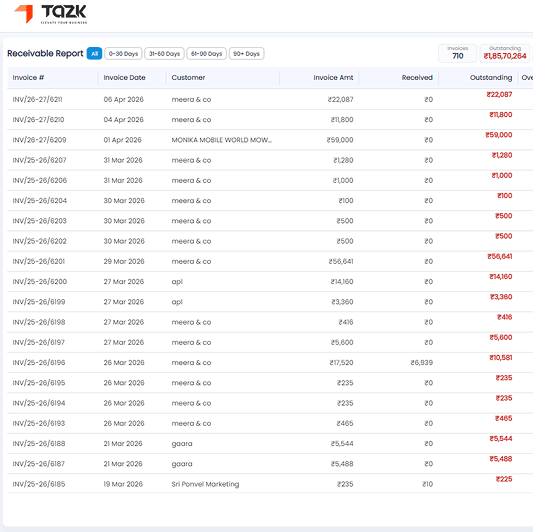Click outstanding amount ₹59,000 in red
533x532 pixels.
pyautogui.click(x=499, y=135)
